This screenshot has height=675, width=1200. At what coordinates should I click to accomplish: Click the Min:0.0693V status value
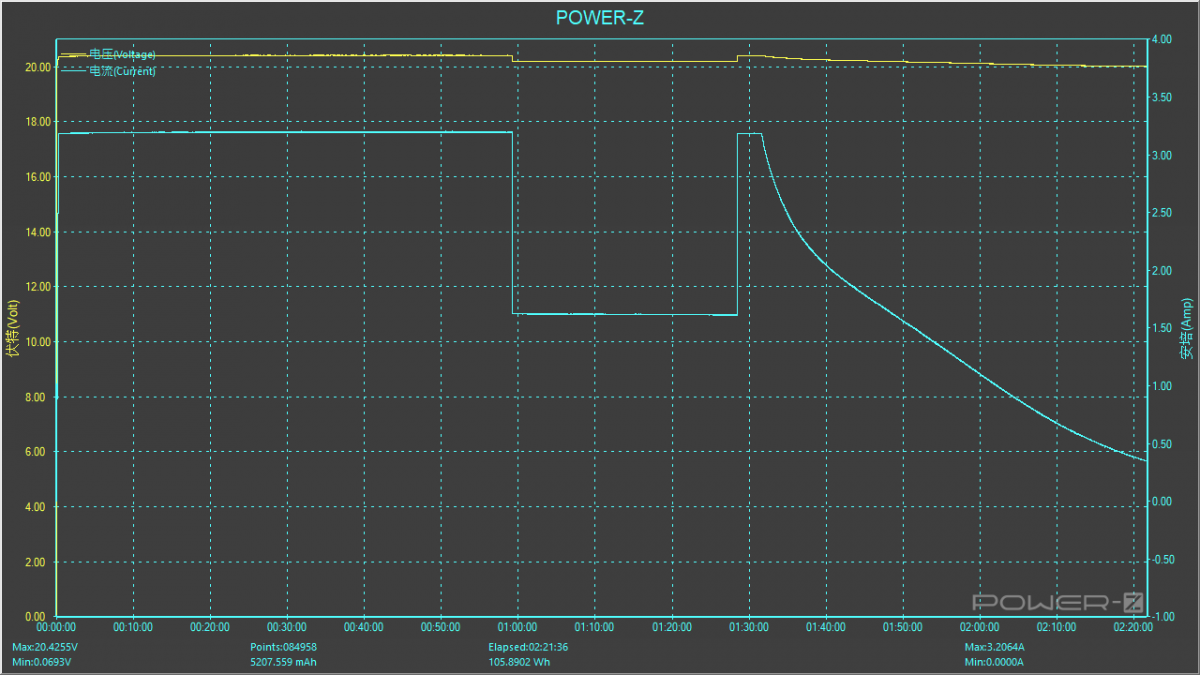pos(43,662)
